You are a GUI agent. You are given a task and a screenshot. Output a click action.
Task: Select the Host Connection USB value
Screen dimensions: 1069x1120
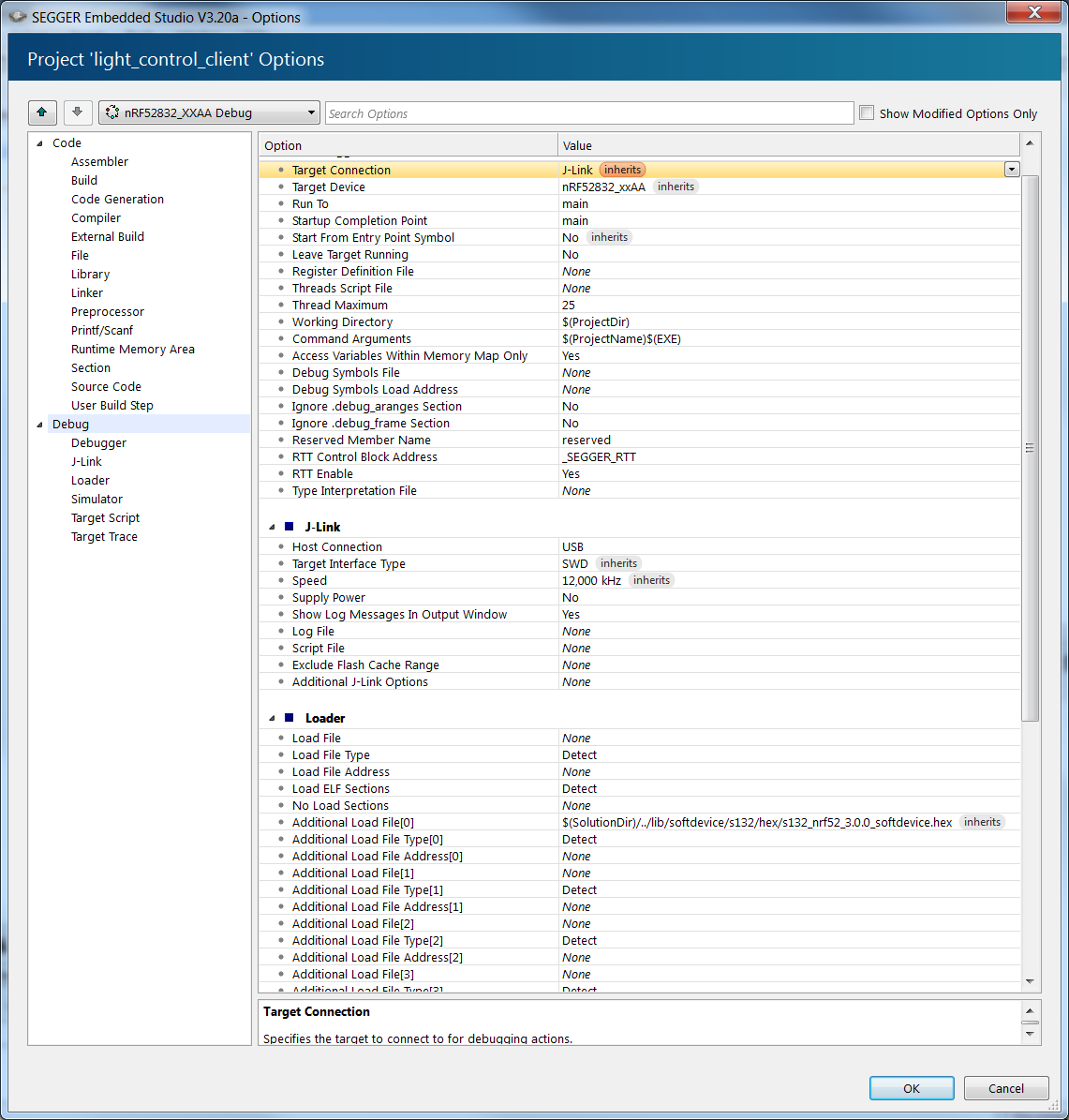click(x=572, y=546)
